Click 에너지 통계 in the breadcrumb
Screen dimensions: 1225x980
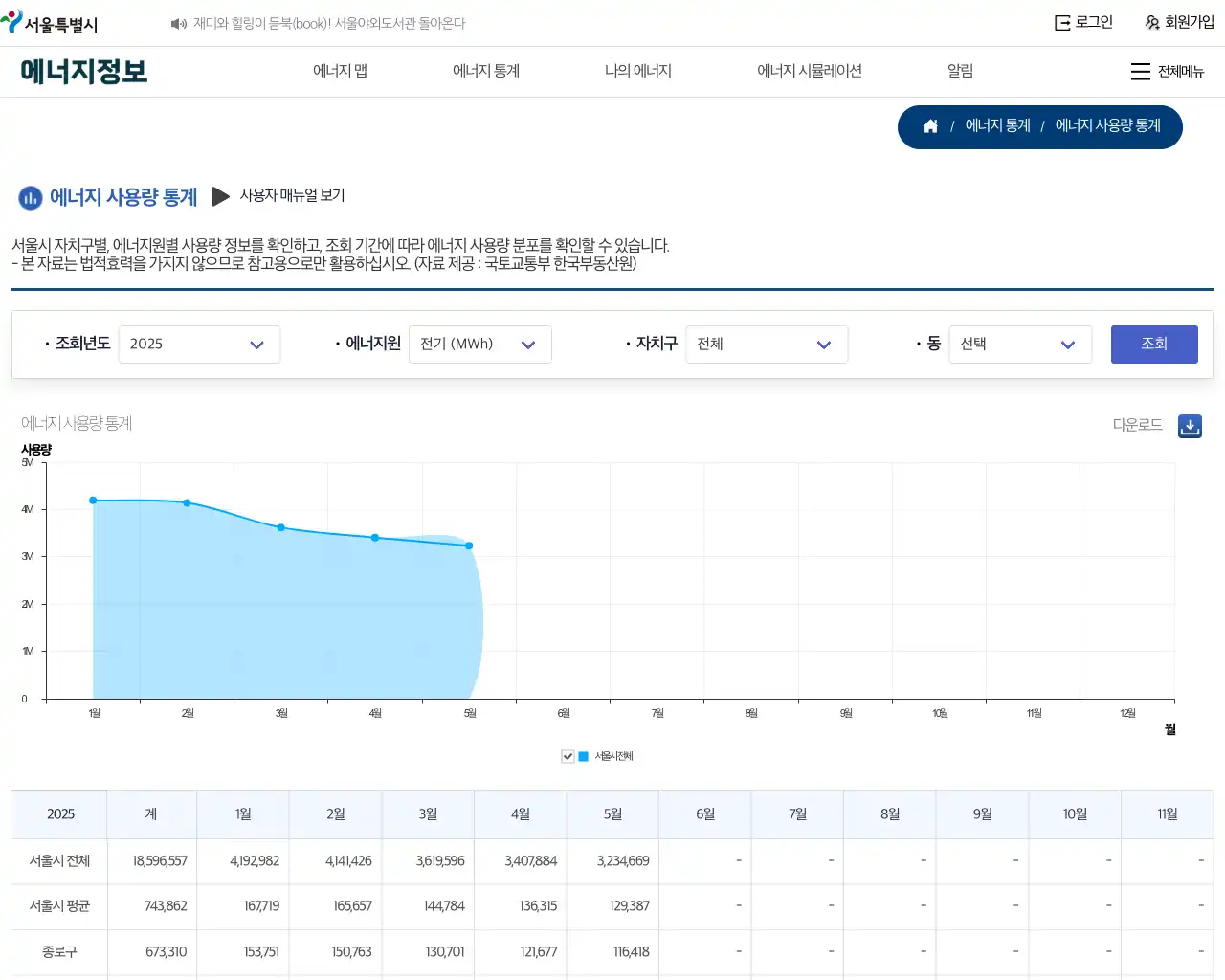(998, 125)
